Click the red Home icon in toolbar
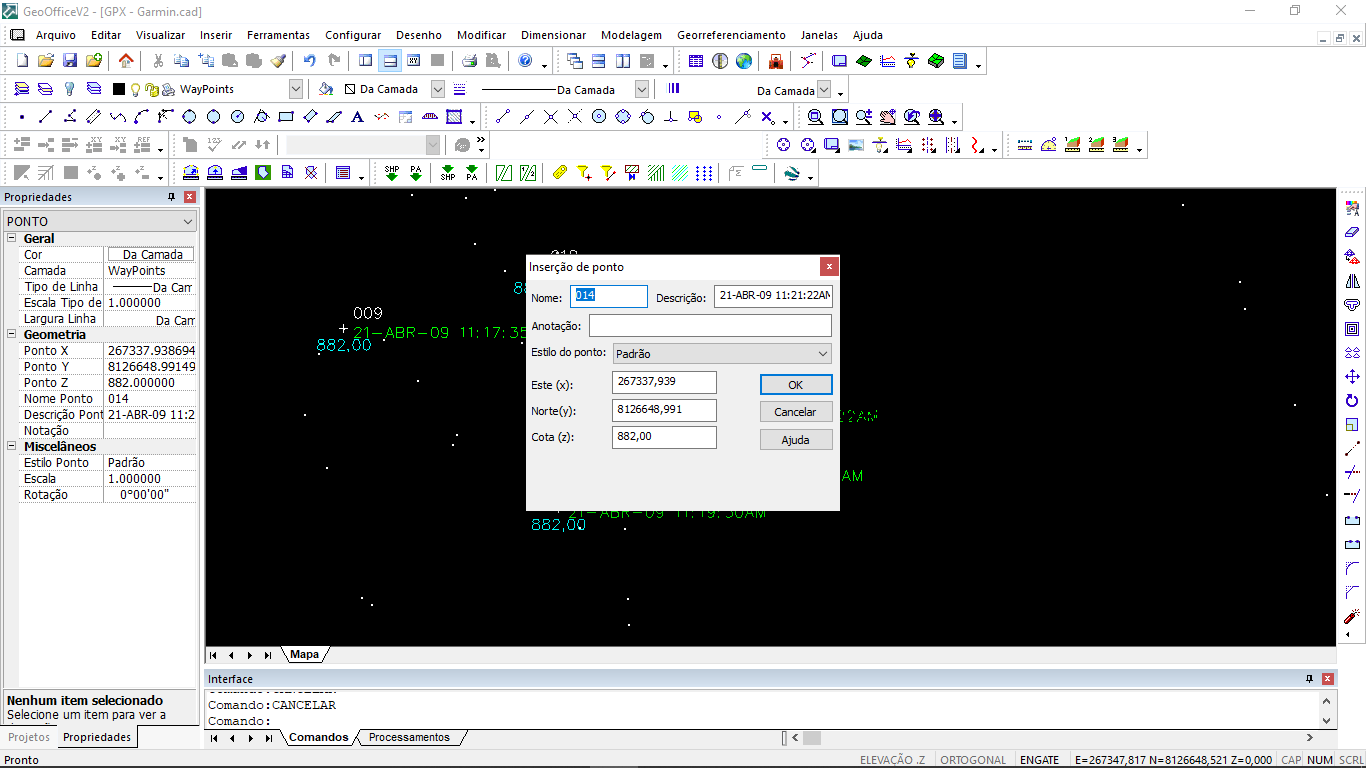 pos(126,61)
